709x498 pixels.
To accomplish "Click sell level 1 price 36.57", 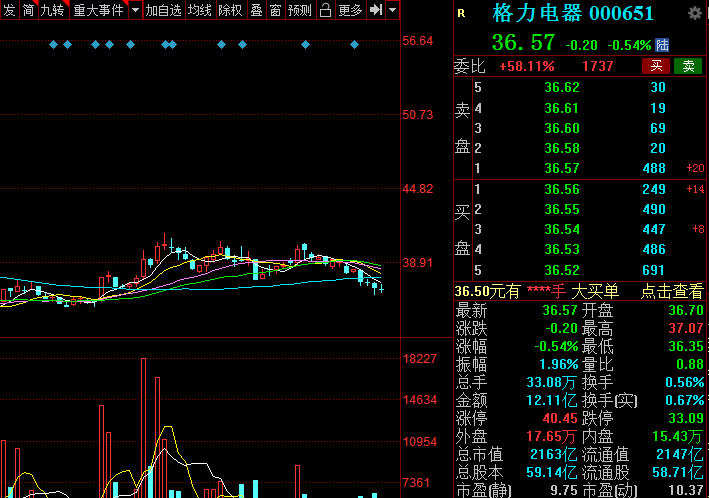I will click(562, 168).
